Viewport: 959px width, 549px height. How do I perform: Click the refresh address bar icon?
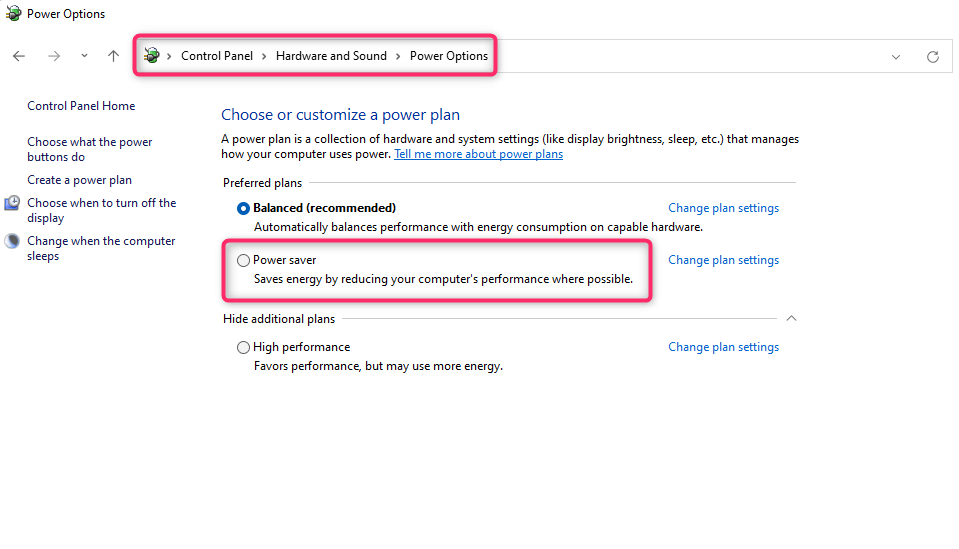point(933,57)
